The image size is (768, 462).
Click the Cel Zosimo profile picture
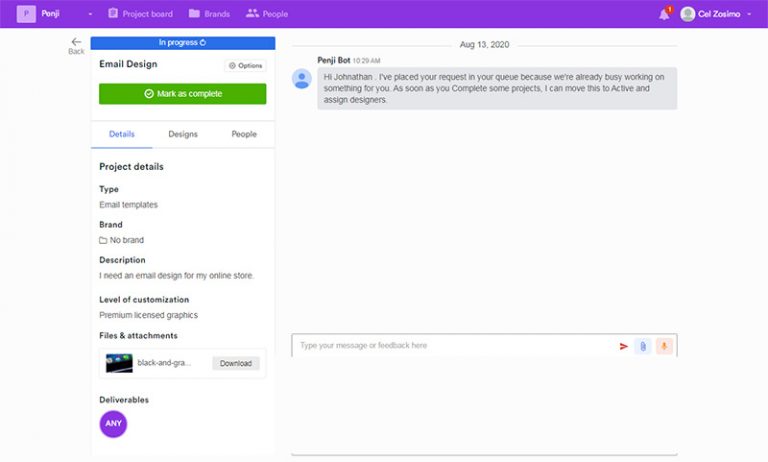(x=687, y=14)
